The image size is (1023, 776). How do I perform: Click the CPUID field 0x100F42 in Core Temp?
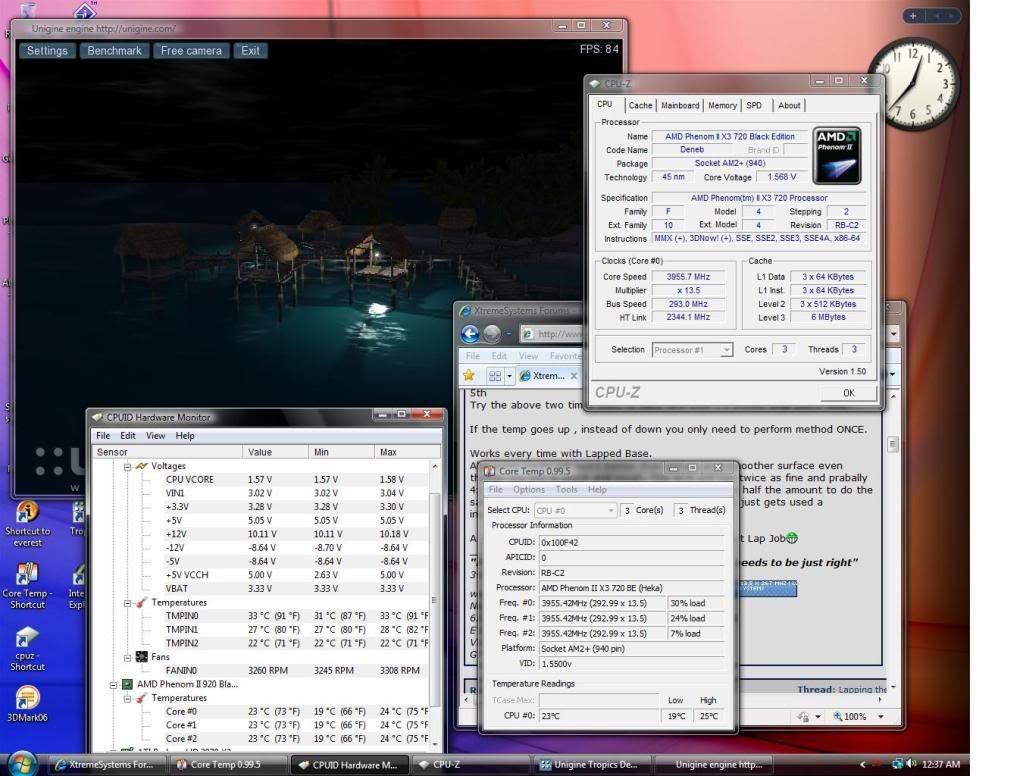pyautogui.click(x=631, y=542)
